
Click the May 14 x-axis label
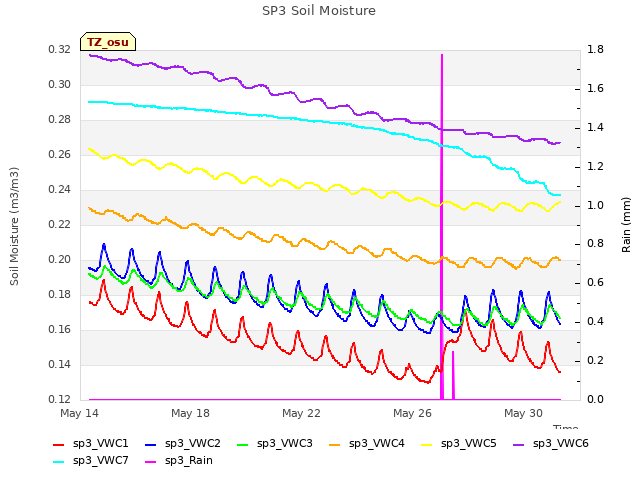[80, 413]
